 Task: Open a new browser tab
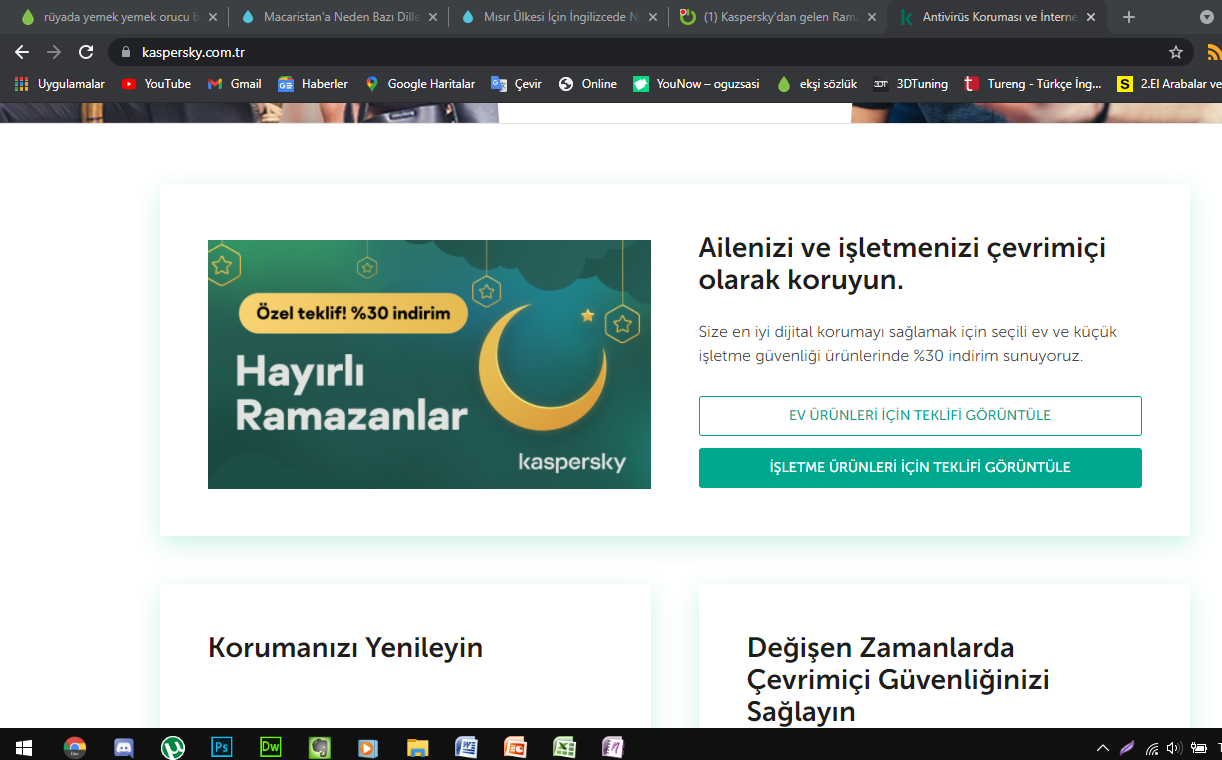coord(1129,17)
